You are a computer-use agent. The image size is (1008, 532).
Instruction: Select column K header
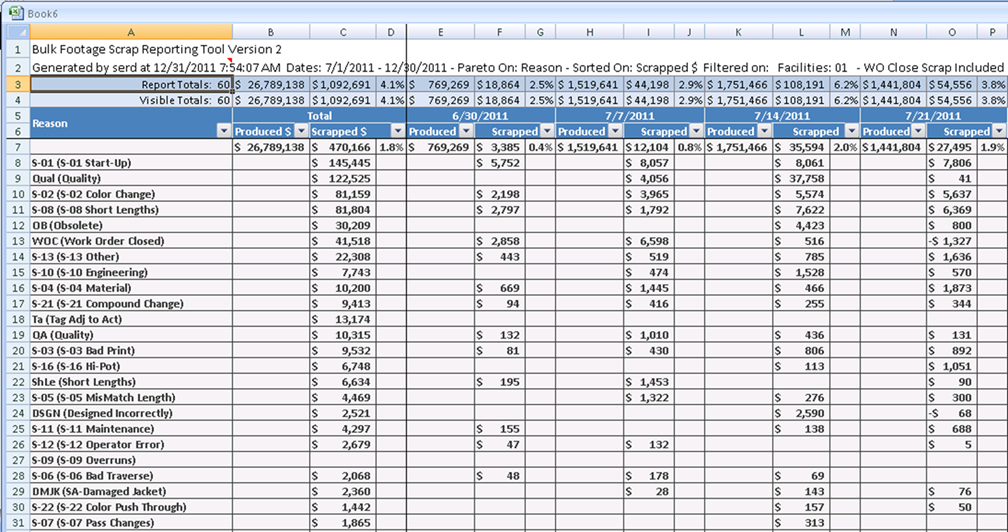pos(739,32)
